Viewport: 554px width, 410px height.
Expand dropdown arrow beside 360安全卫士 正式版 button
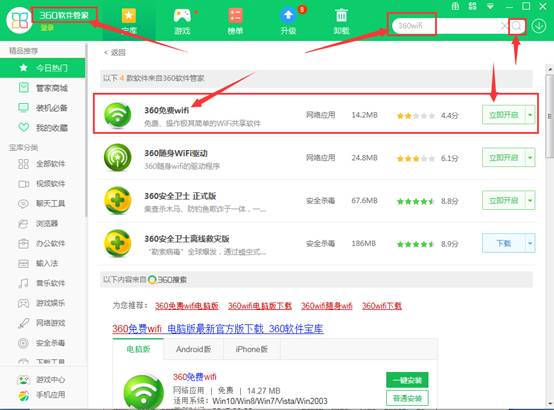click(x=530, y=200)
